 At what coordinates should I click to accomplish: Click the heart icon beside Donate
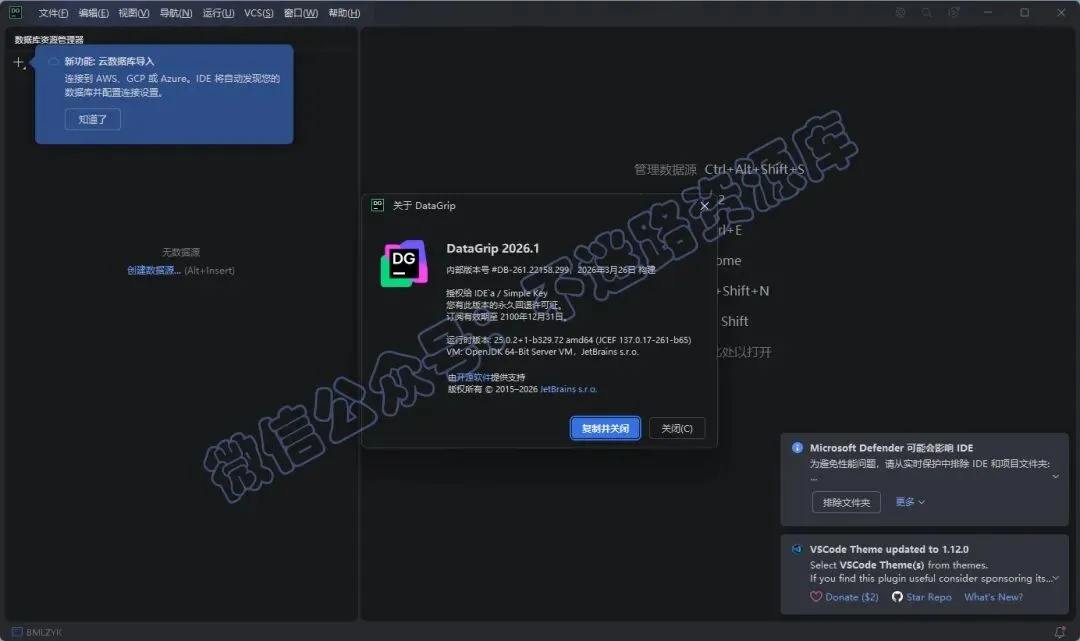point(816,597)
